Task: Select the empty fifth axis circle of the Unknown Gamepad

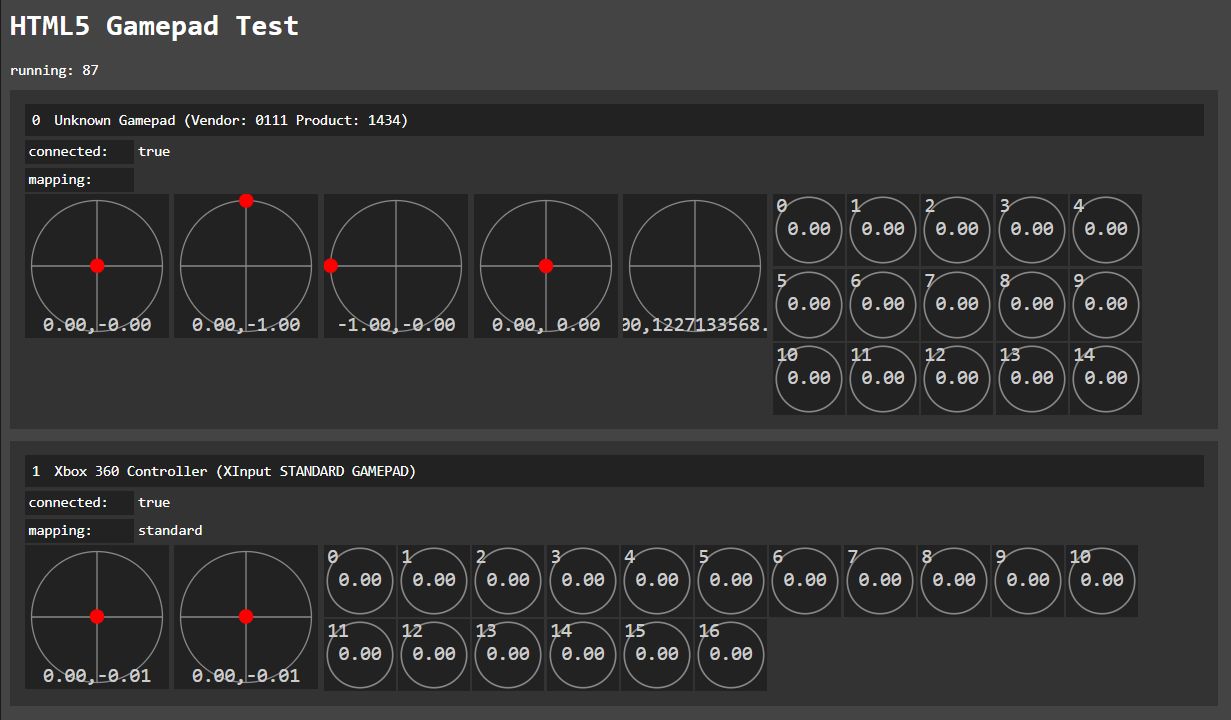Action: point(694,266)
